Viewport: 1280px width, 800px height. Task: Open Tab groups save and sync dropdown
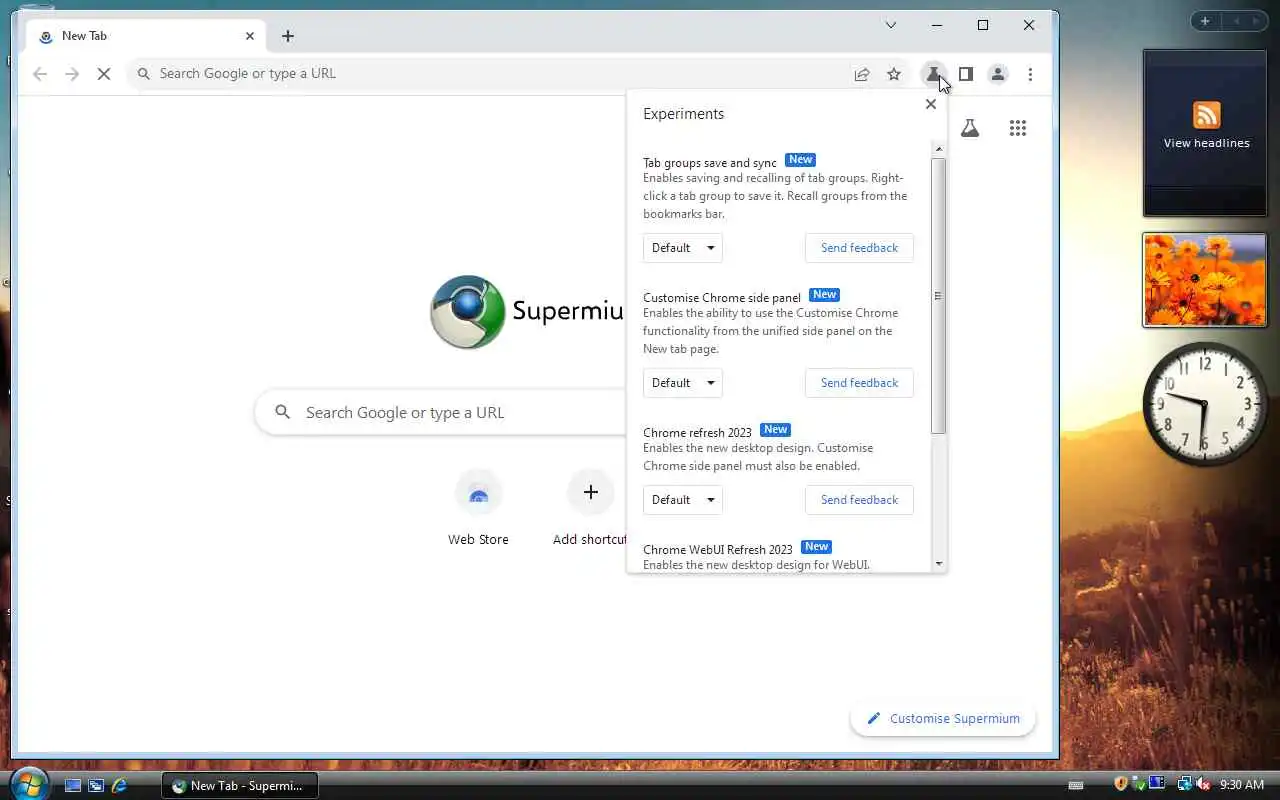pyautogui.click(x=682, y=248)
